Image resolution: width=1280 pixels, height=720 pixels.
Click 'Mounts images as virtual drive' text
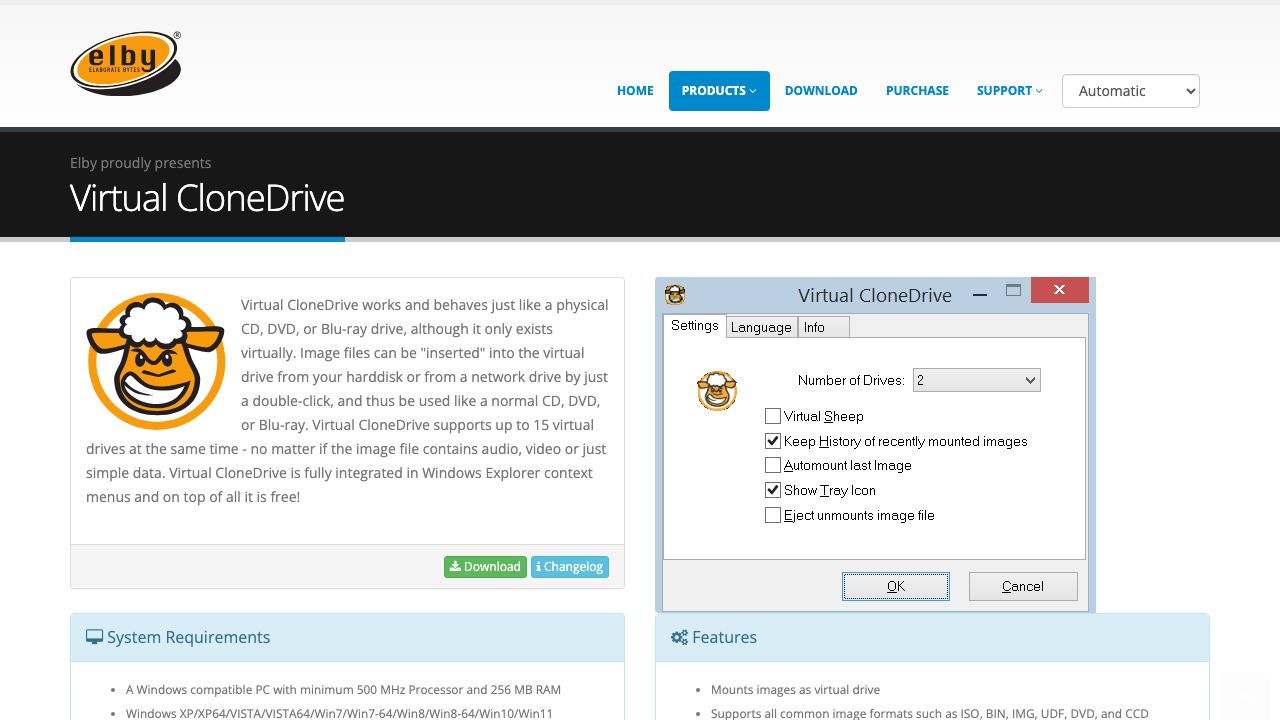[x=795, y=690]
